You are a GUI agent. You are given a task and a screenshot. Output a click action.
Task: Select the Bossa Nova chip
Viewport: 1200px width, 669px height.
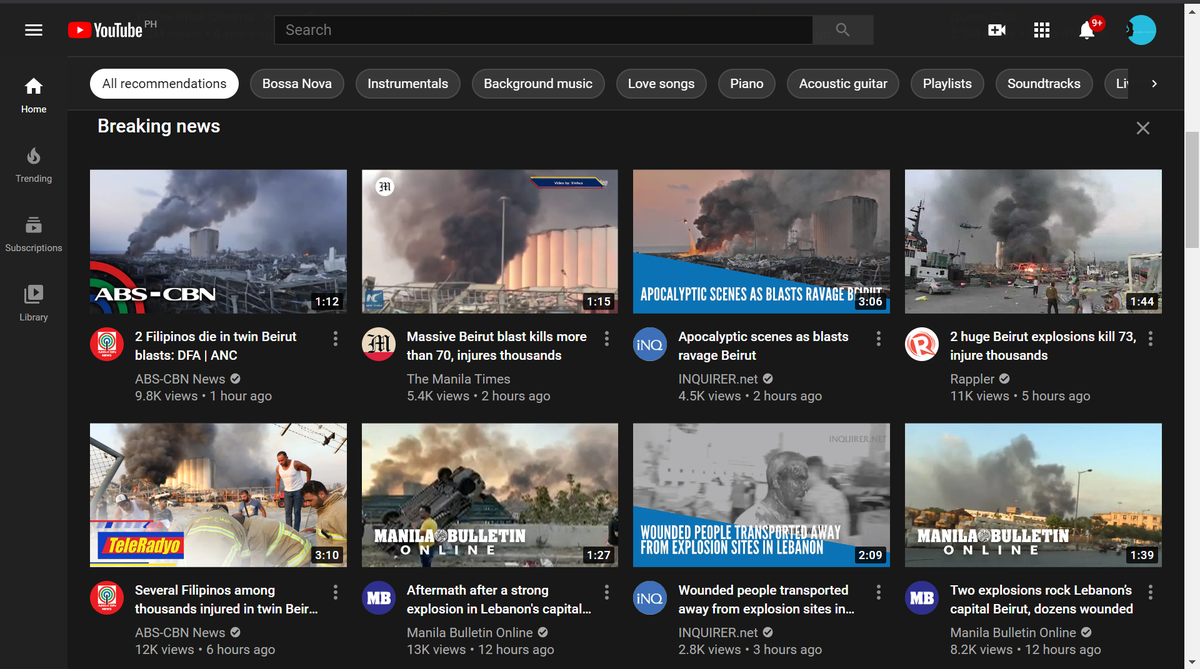tap(297, 84)
